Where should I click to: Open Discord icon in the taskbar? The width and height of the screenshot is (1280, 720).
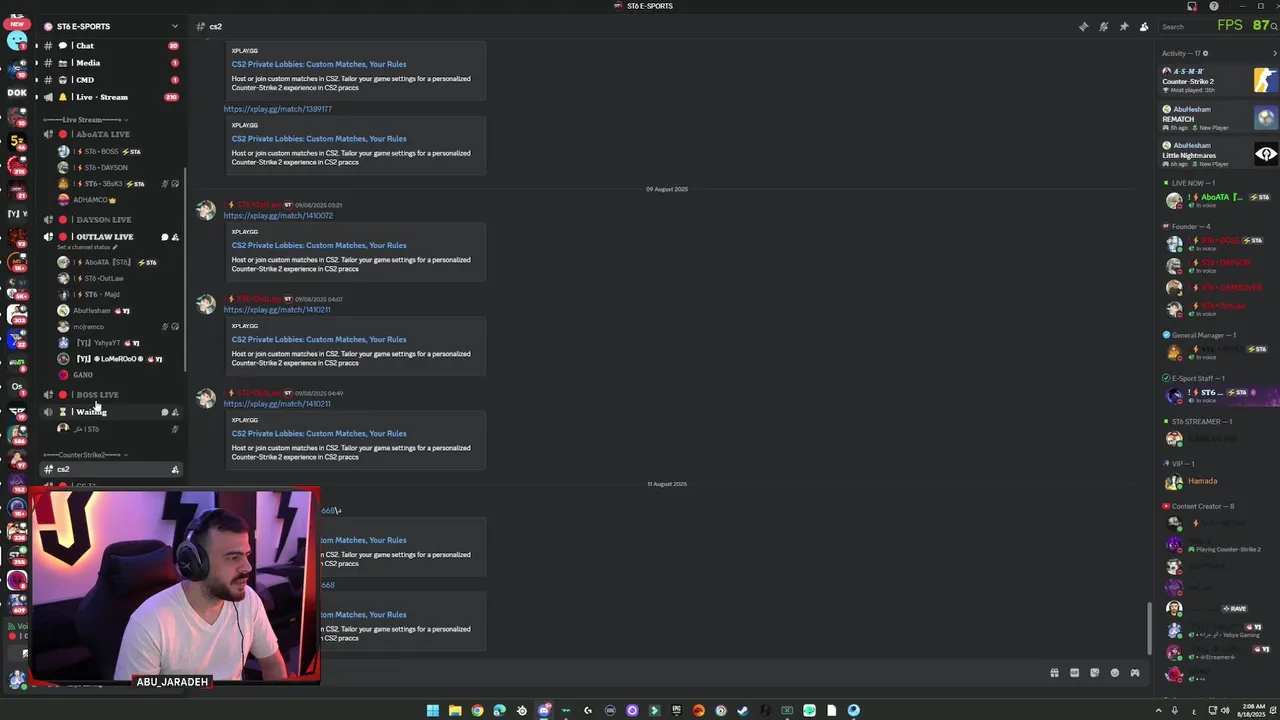click(544, 711)
